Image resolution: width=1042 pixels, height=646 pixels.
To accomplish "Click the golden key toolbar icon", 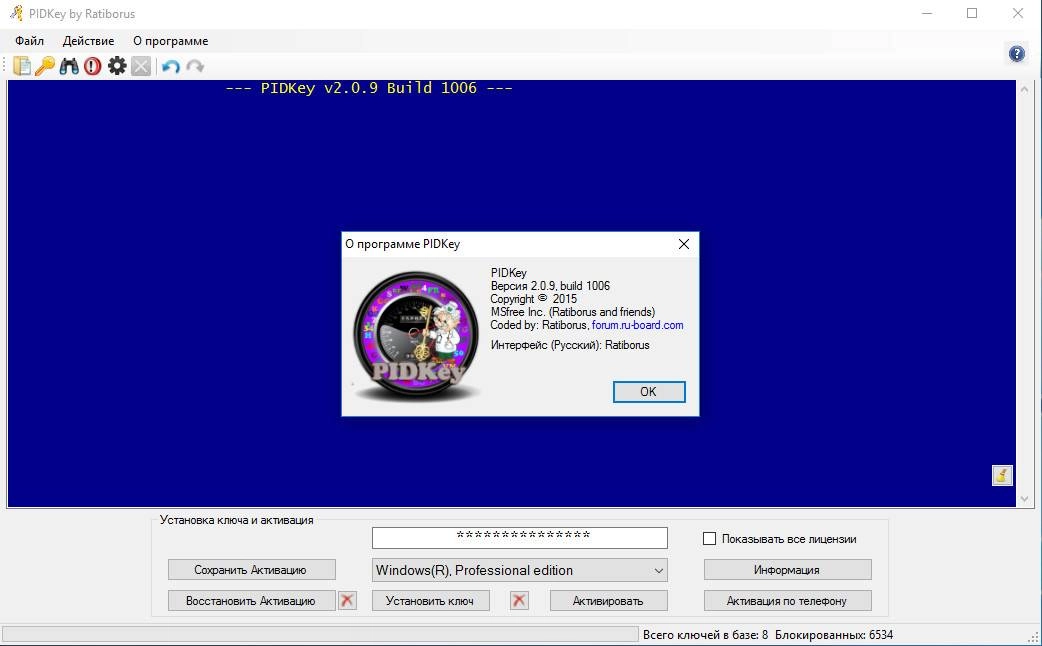I will 45,66.
